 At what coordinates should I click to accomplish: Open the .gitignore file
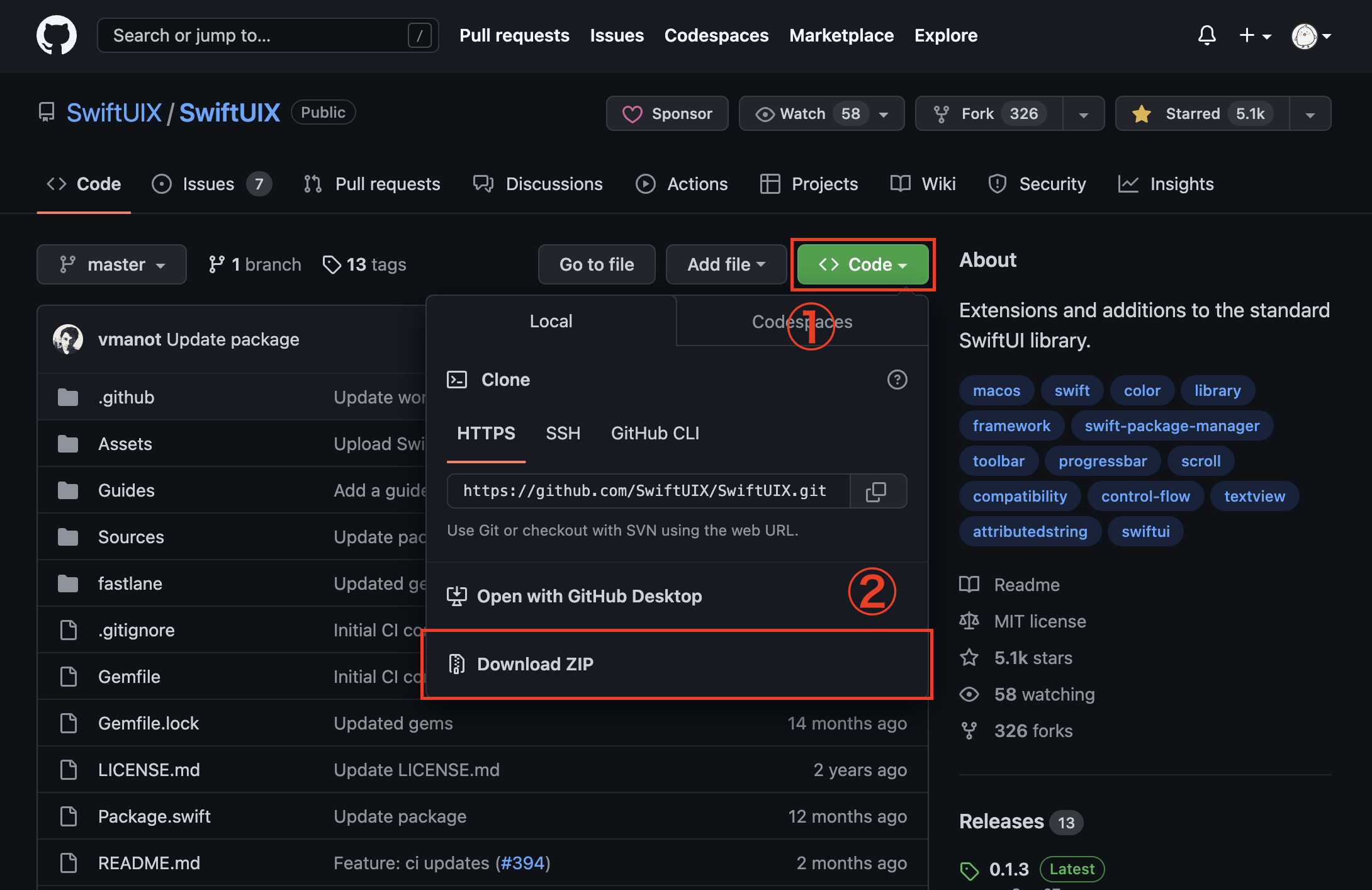[x=137, y=630]
